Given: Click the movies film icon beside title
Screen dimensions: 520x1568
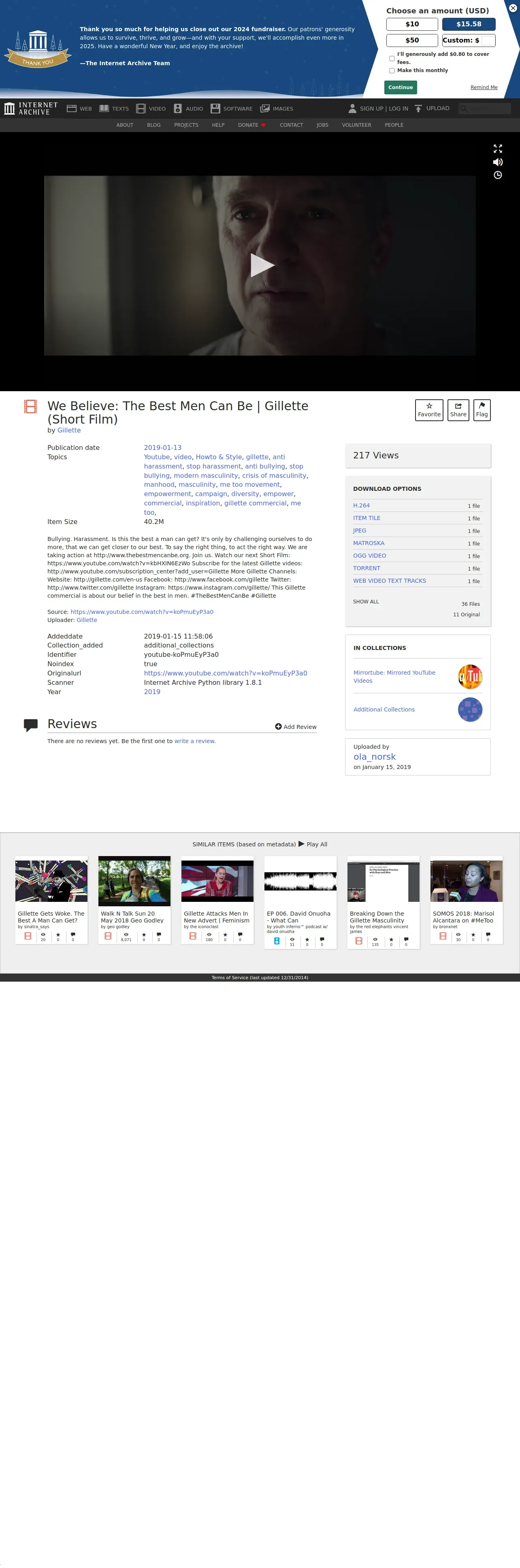Looking at the screenshot, I should (x=30, y=407).
